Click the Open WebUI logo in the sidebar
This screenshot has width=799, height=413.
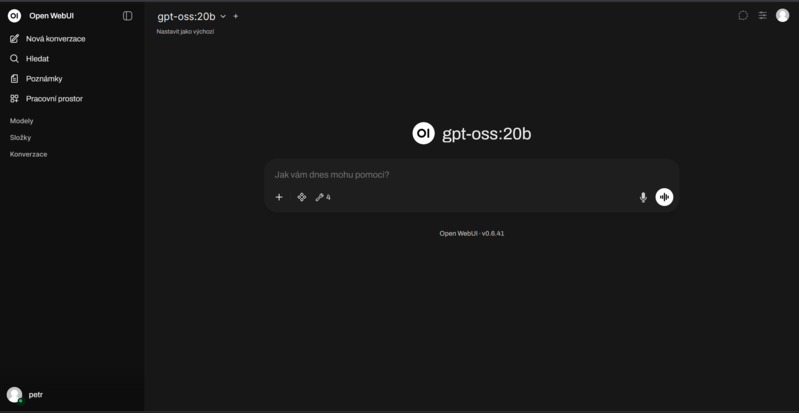point(14,16)
